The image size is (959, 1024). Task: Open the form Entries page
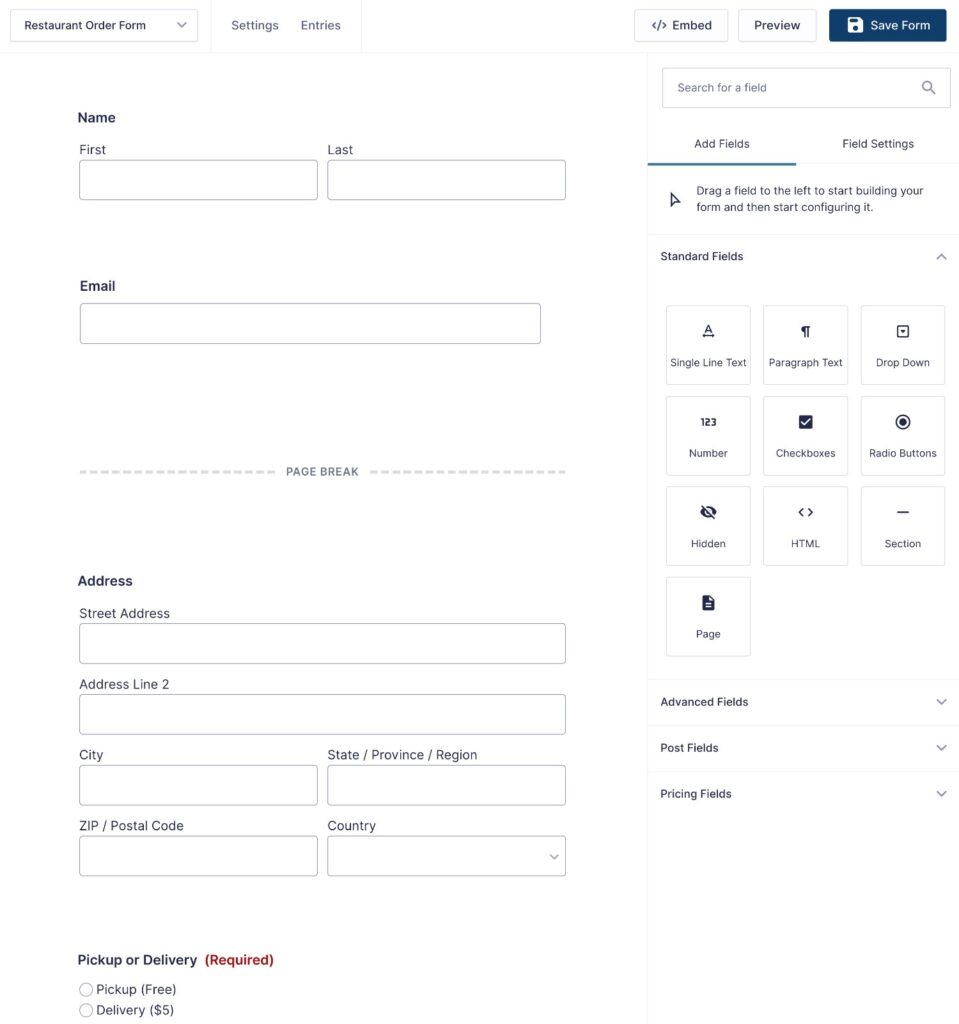click(x=320, y=25)
